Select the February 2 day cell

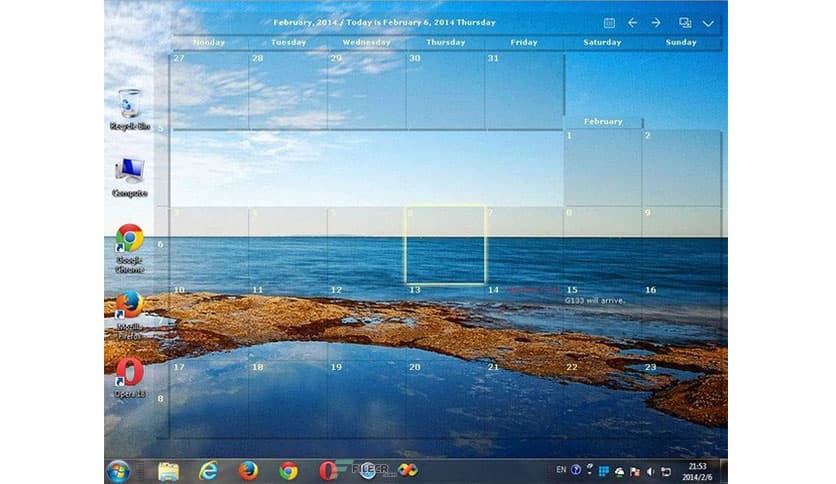click(682, 167)
